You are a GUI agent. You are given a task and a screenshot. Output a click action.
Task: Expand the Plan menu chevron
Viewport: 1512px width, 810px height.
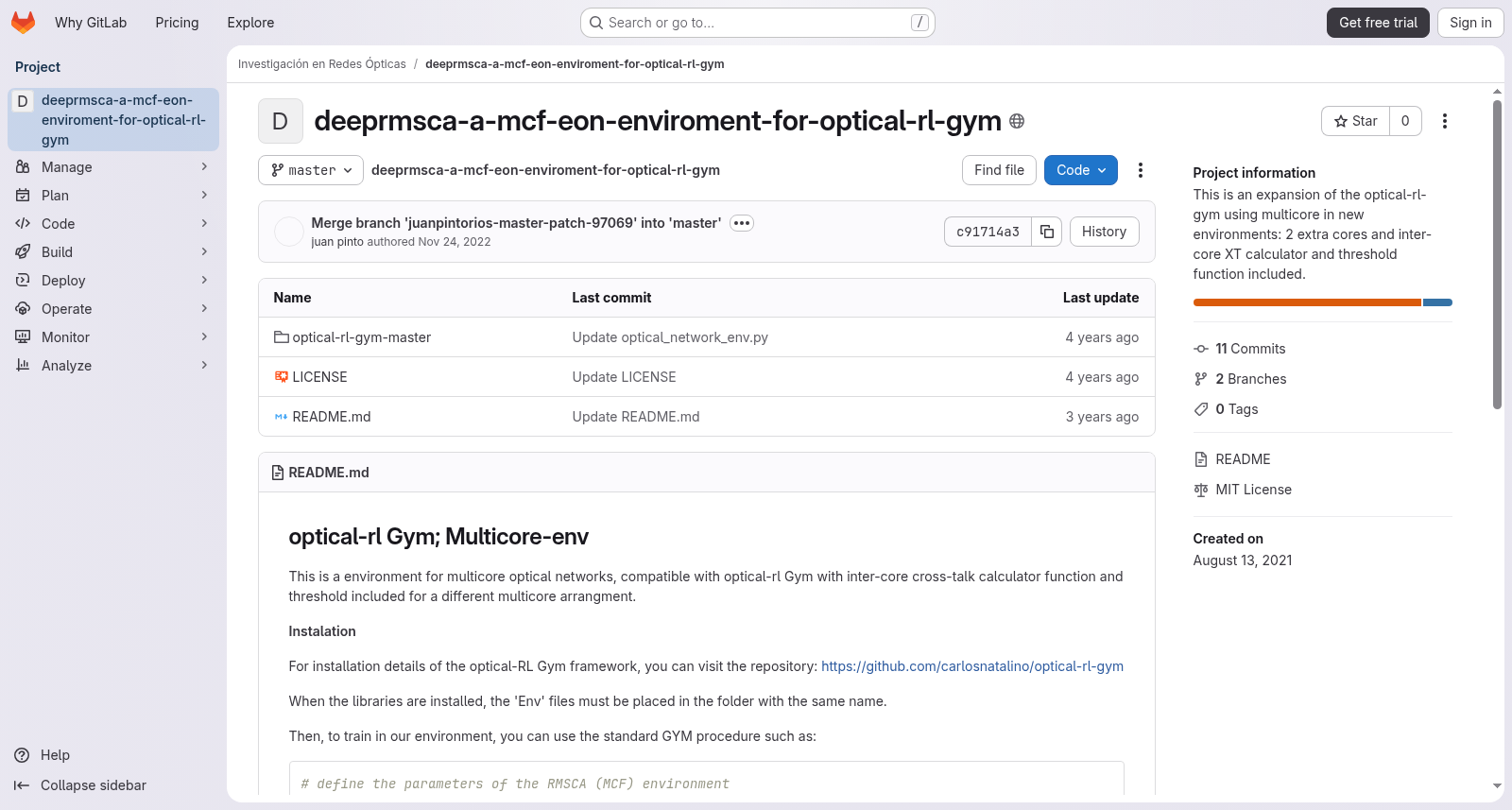coord(204,196)
